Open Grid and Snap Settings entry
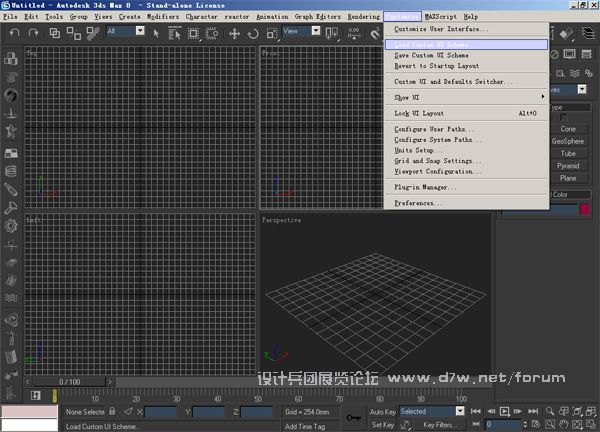The image size is (600, 432). tap(466, 161)
